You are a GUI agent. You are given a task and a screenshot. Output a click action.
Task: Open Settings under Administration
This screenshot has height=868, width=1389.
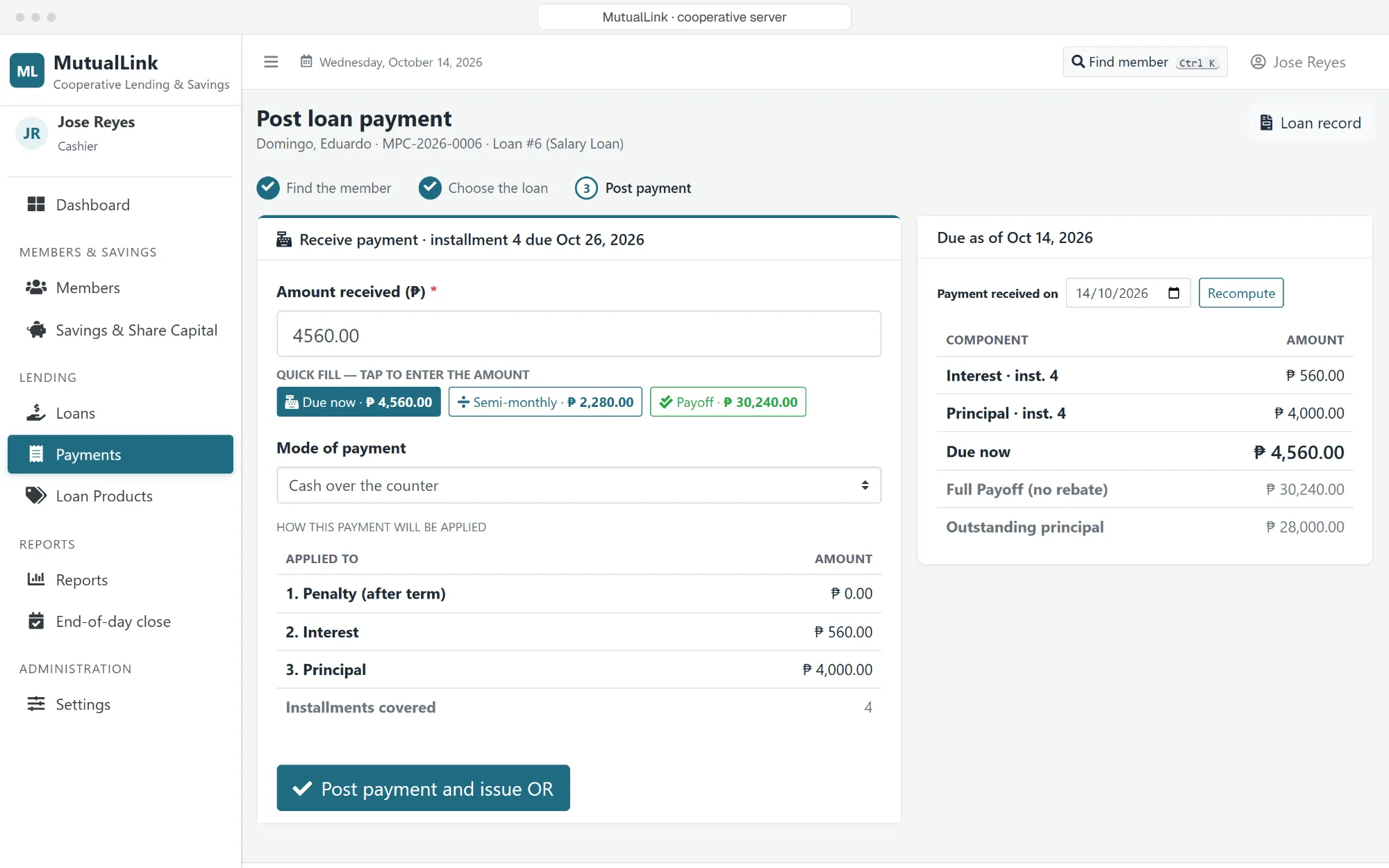coord(120,704)
